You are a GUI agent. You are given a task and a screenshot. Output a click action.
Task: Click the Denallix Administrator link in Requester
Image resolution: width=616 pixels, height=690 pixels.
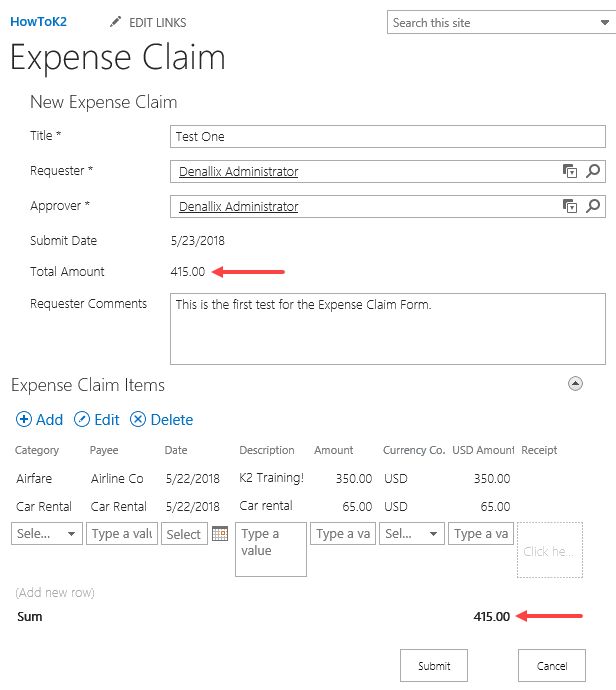pyautogui.click(x=238, y=171)
